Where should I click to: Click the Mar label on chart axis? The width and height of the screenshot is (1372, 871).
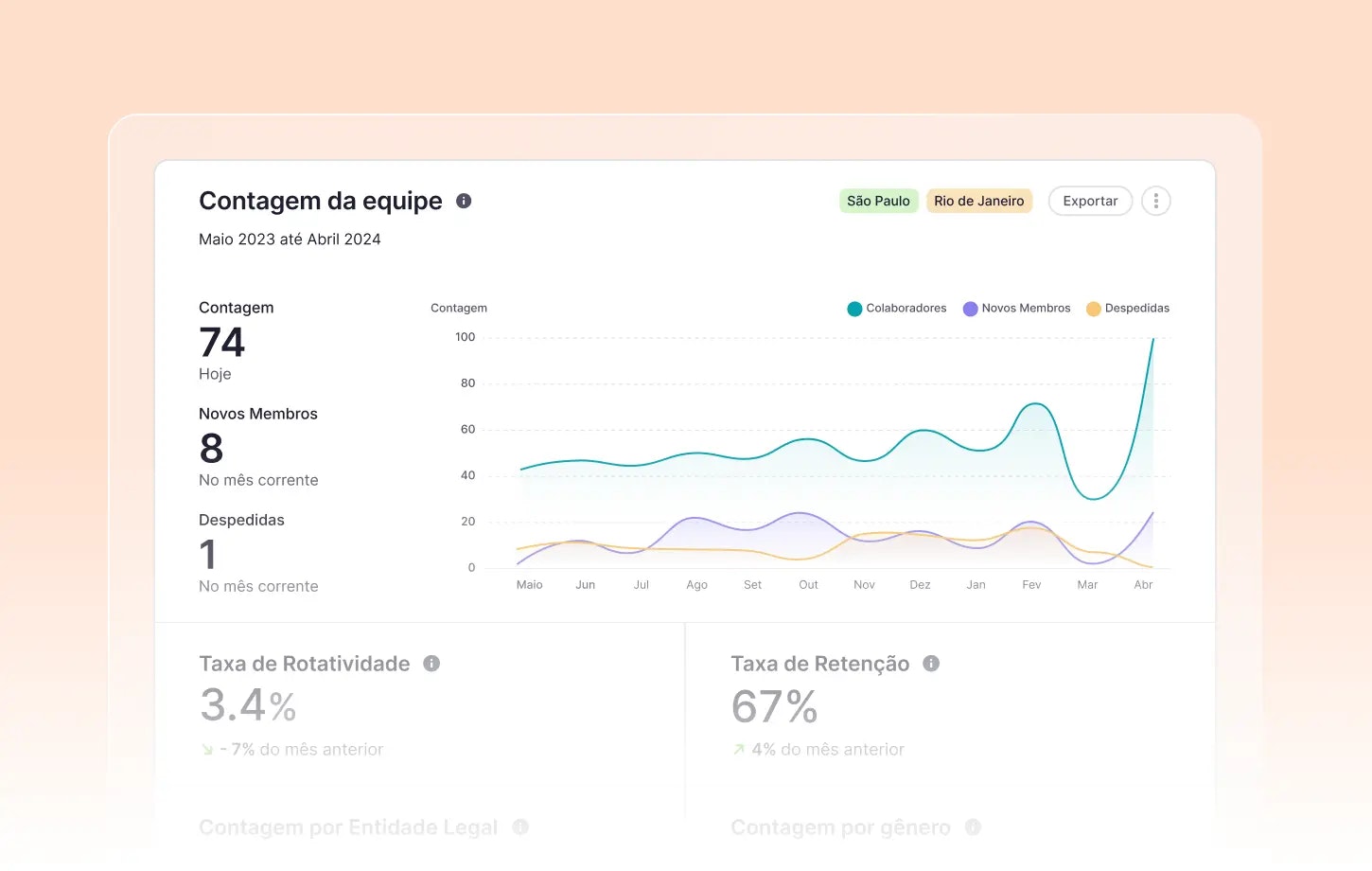pyautogui.click(x=1087, y=585)
